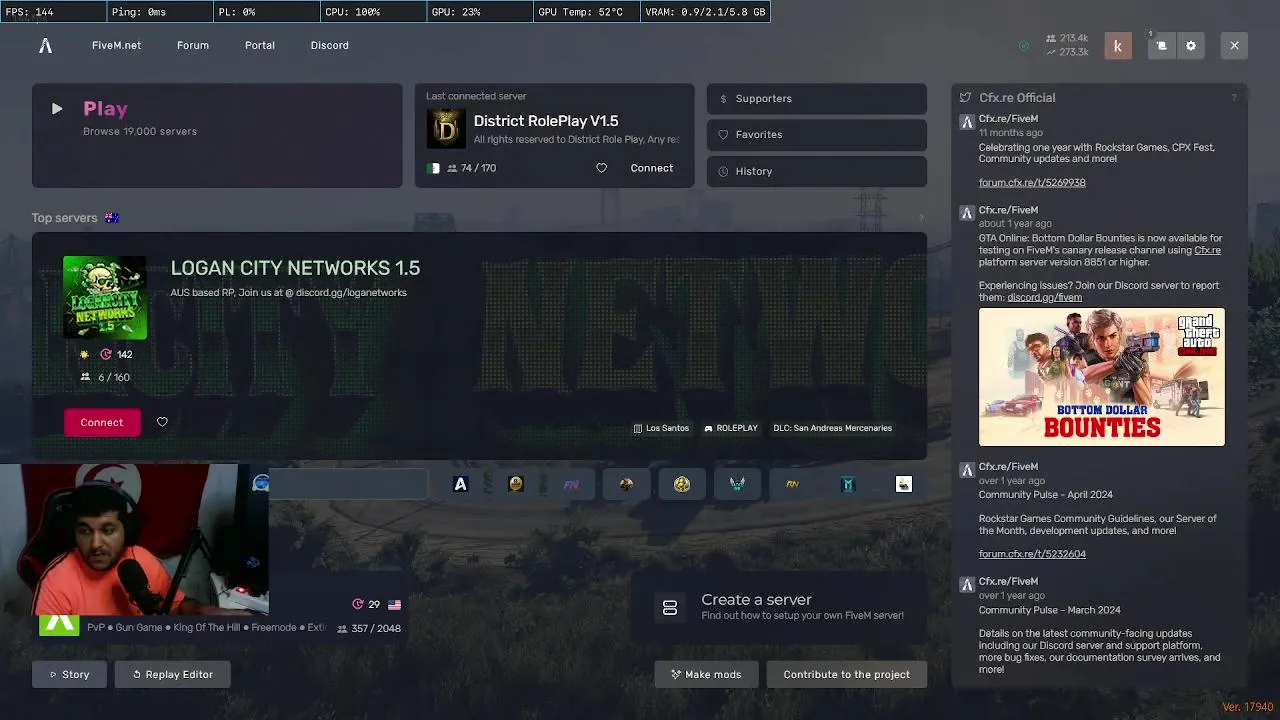Viewport: 1280px width, 720px height.
Task: Click the Los Santos map tag
Action: pos(661,428)
